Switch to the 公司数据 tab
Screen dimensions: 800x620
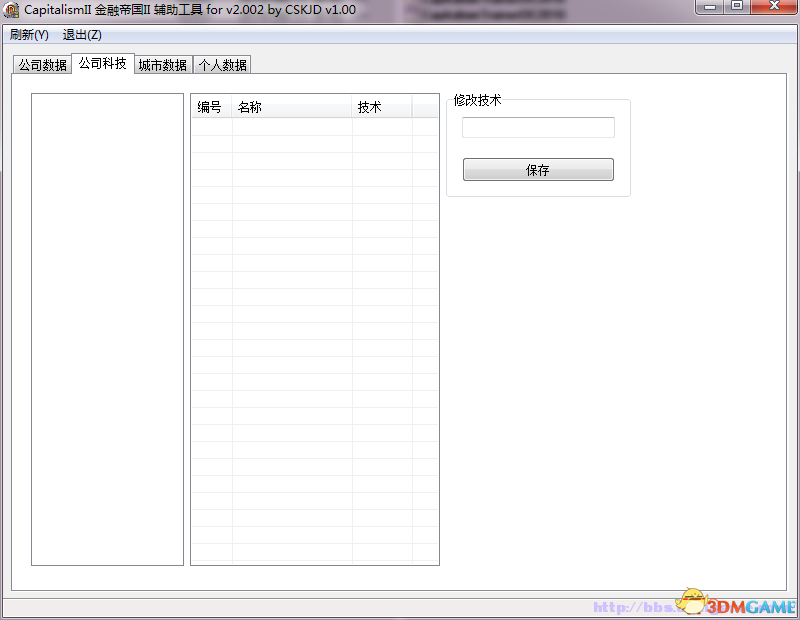click(x=42, y=65)
